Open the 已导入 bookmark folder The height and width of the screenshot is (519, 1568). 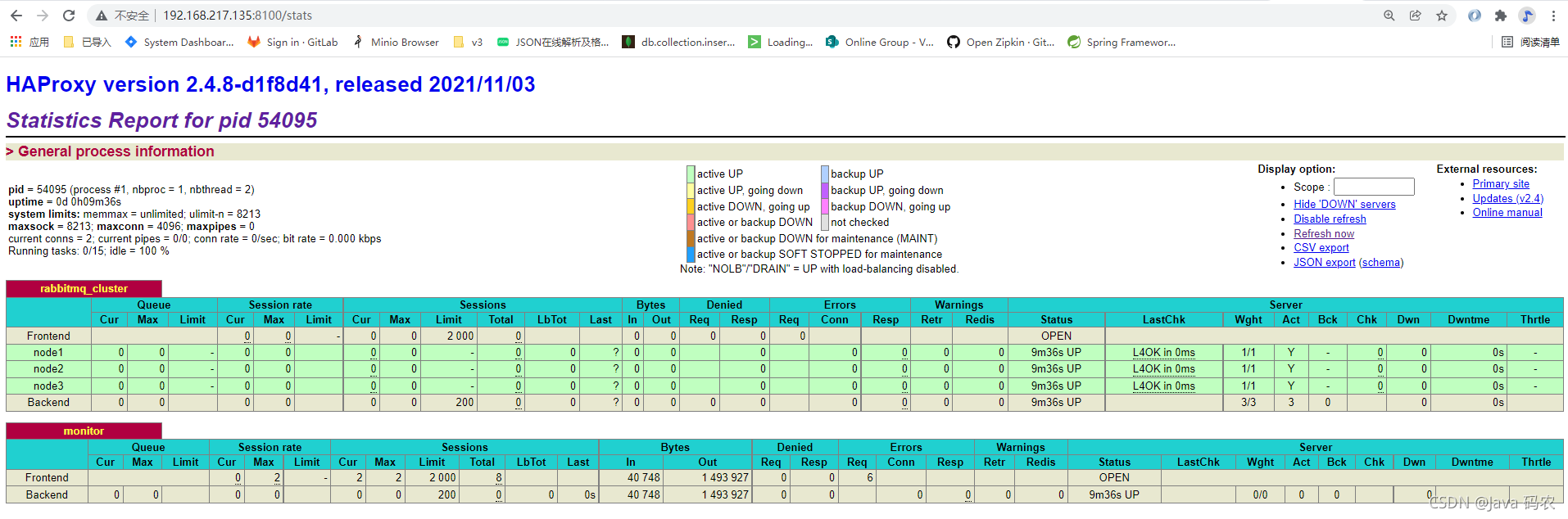pyautogui.click(x=87, y=42)
